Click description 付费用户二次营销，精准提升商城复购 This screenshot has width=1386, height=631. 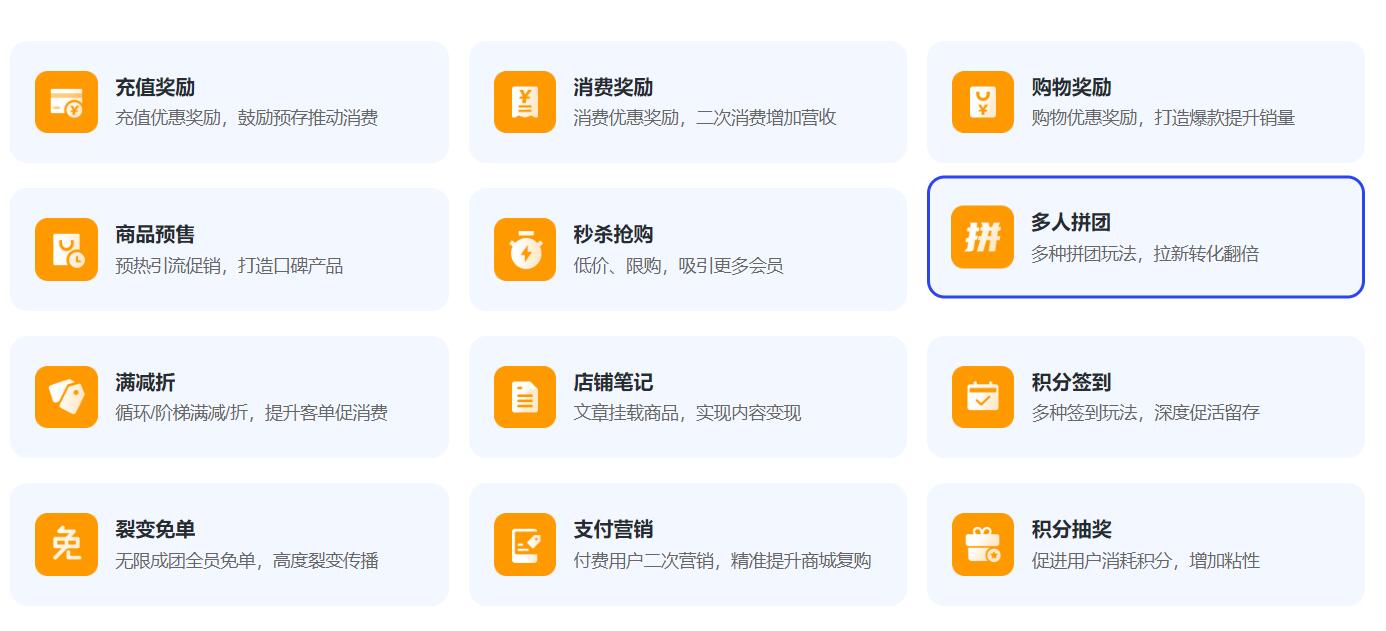click(x=722, y=561)
